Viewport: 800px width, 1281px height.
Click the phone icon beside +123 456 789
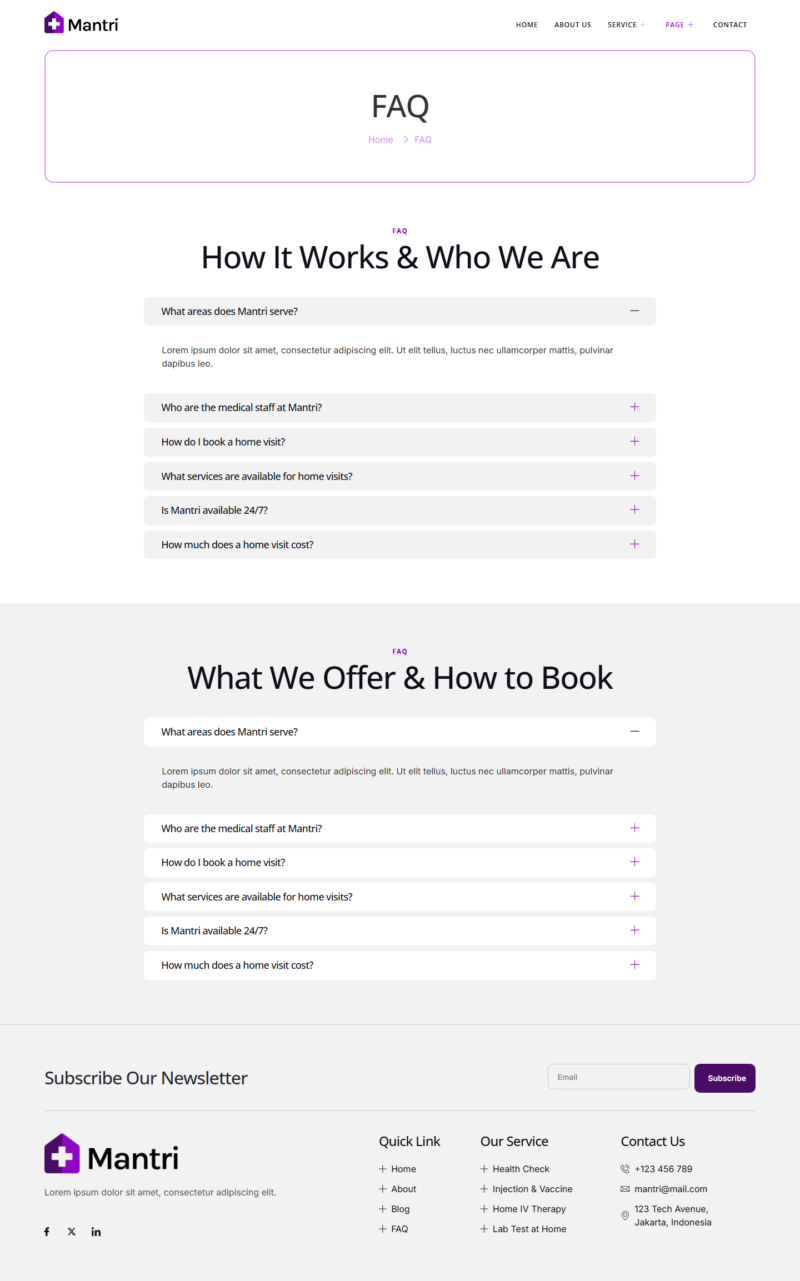(x=625, y=1169)
